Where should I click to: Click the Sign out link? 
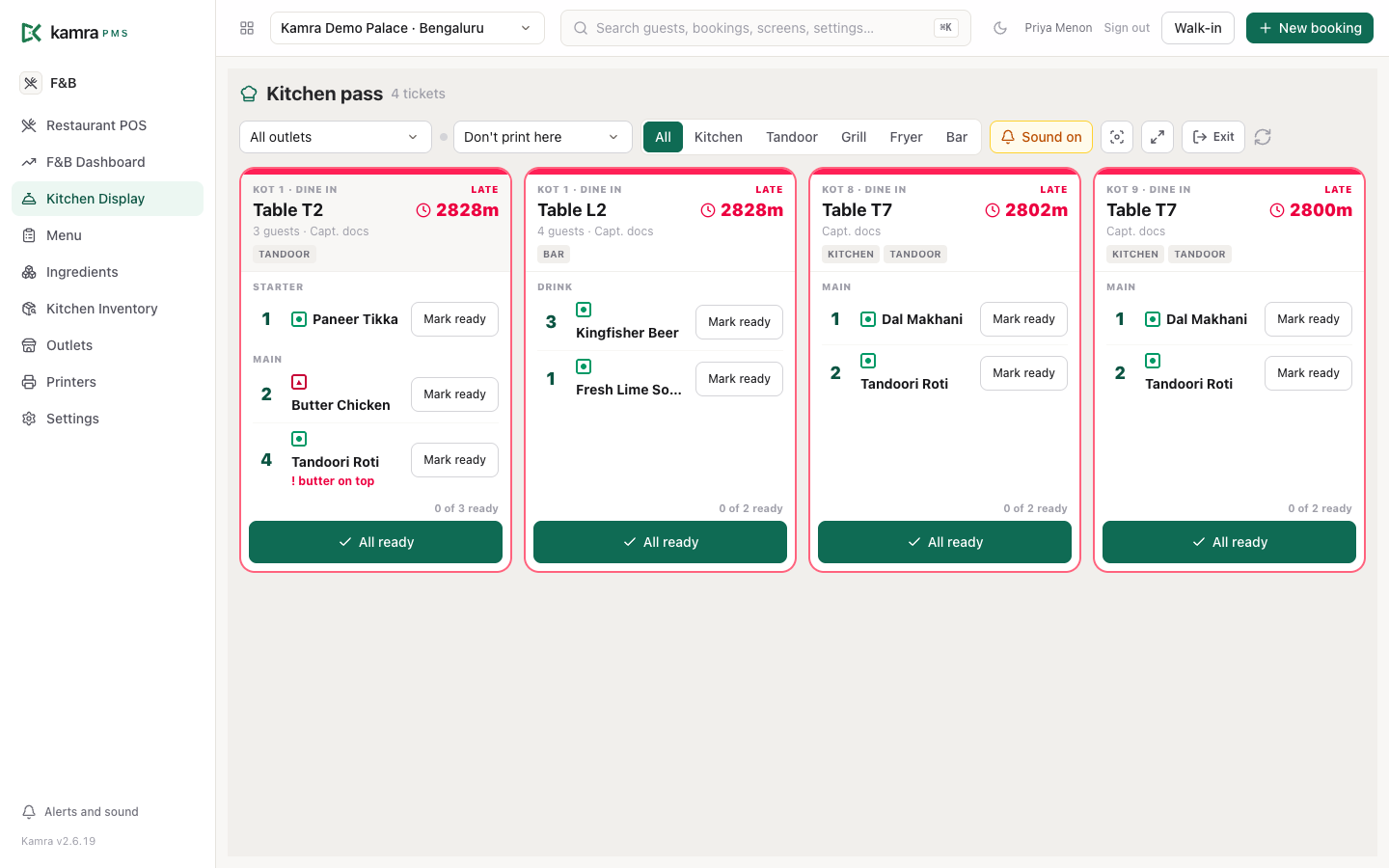pyautogui.click(x=1127, y=28)
